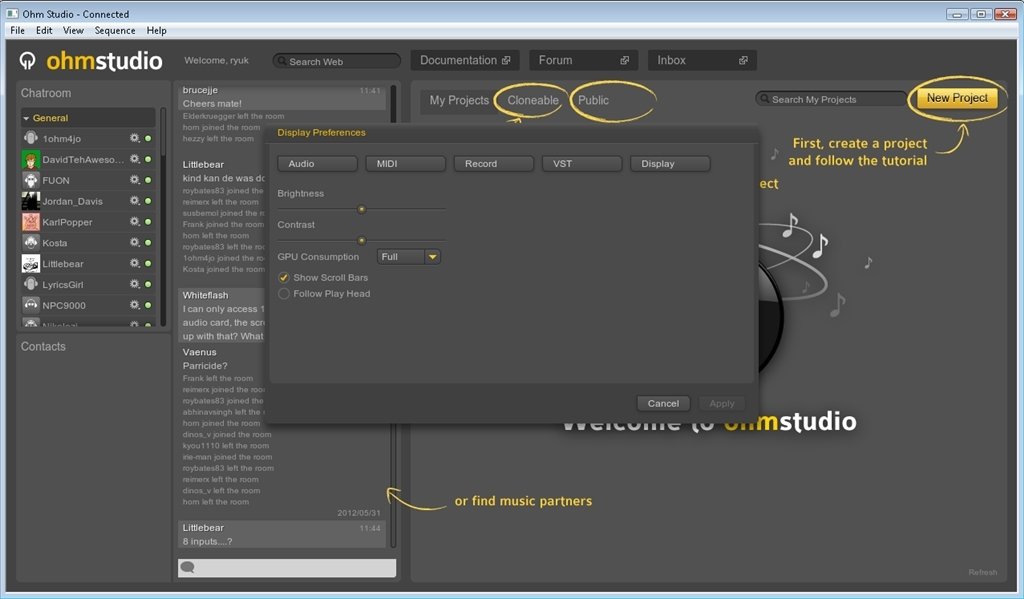This screenshot has width=1024, height=599.
Task: Click the Search Web input field
Action: point(337,61)
